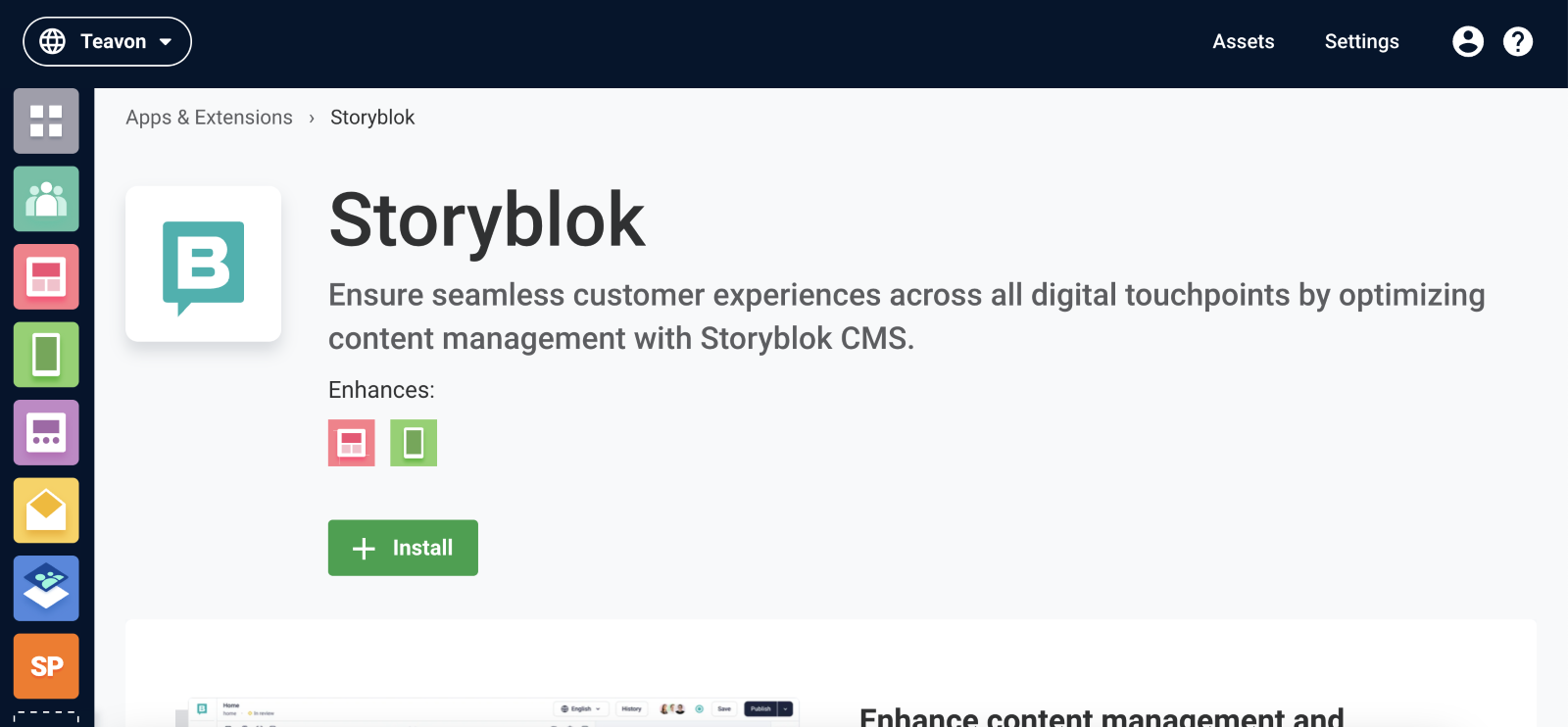Open the English language dropdown in the preview

(580, 708)
